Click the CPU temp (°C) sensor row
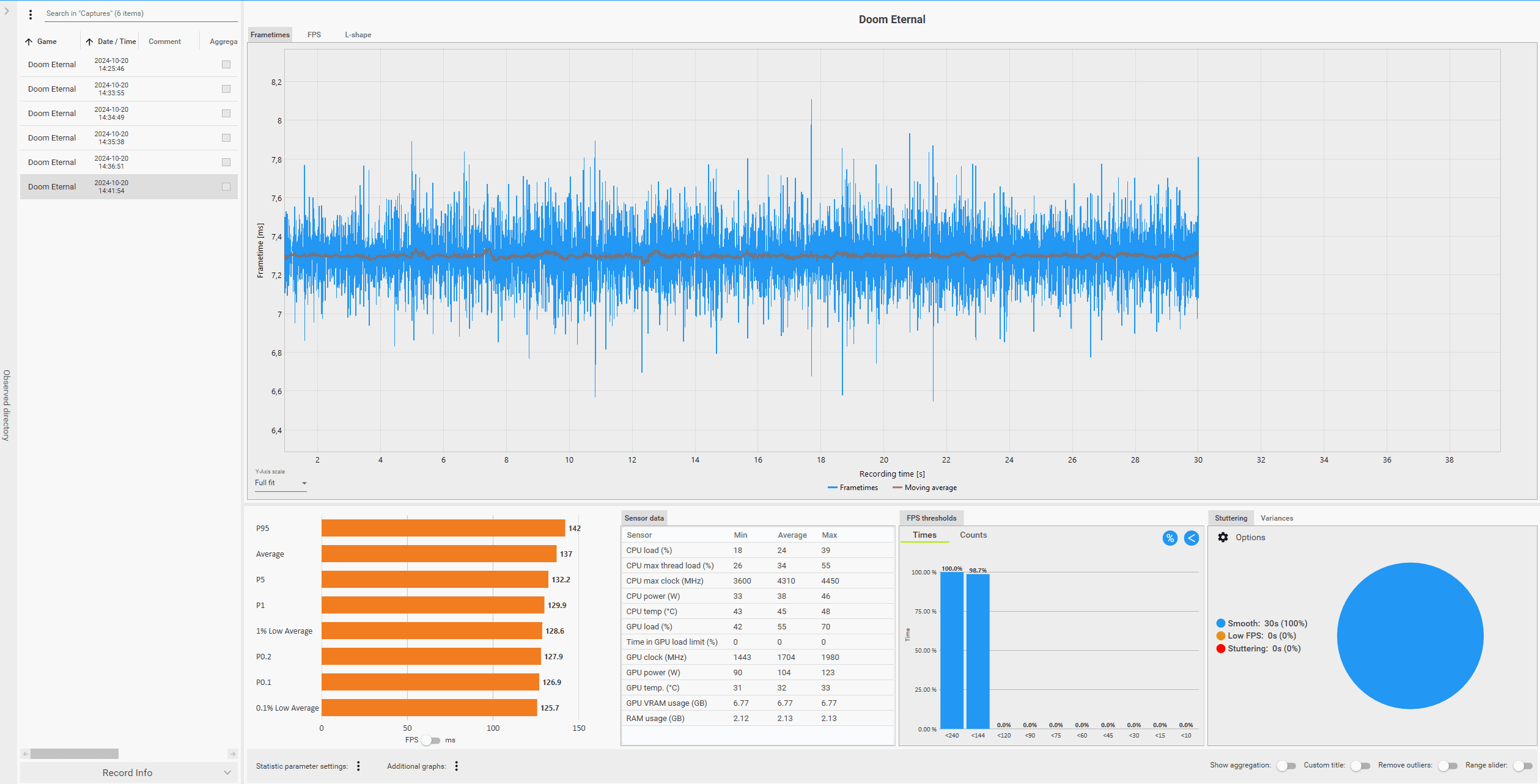Image resolution: width=1540 pixels, height=784 pixels. point(757,611)
